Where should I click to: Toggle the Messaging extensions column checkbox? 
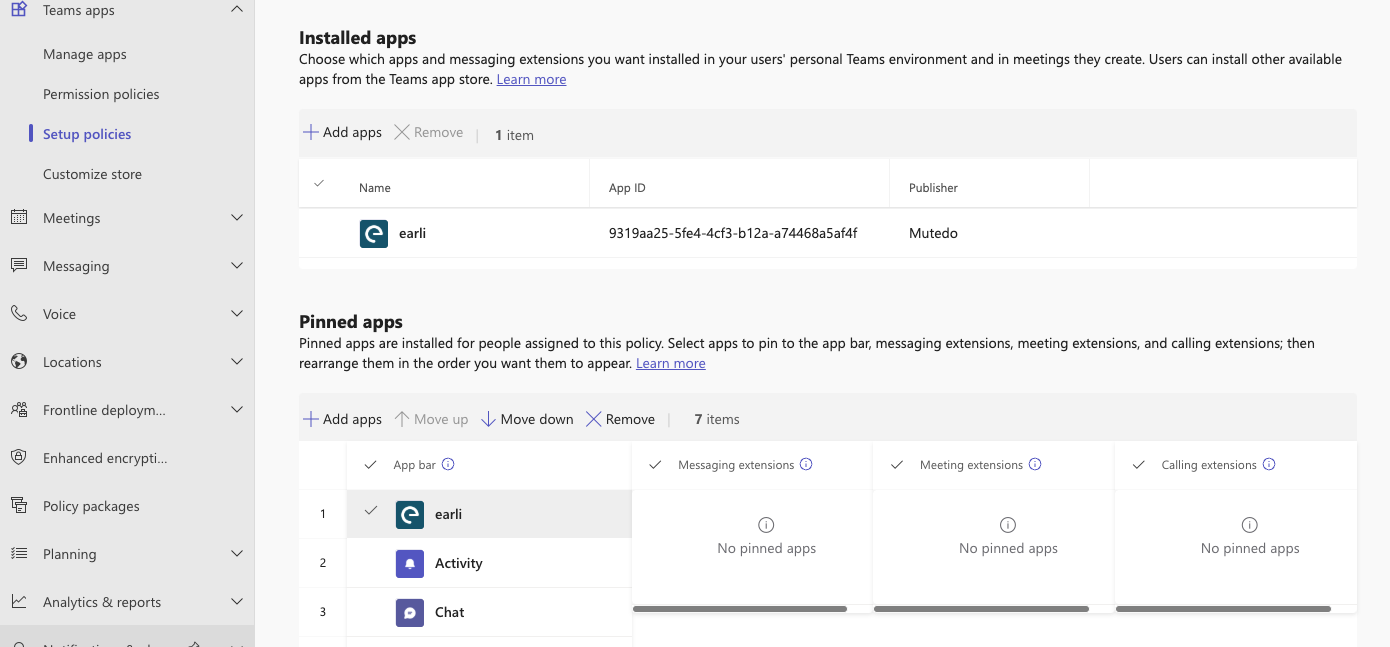pos(656,465)
